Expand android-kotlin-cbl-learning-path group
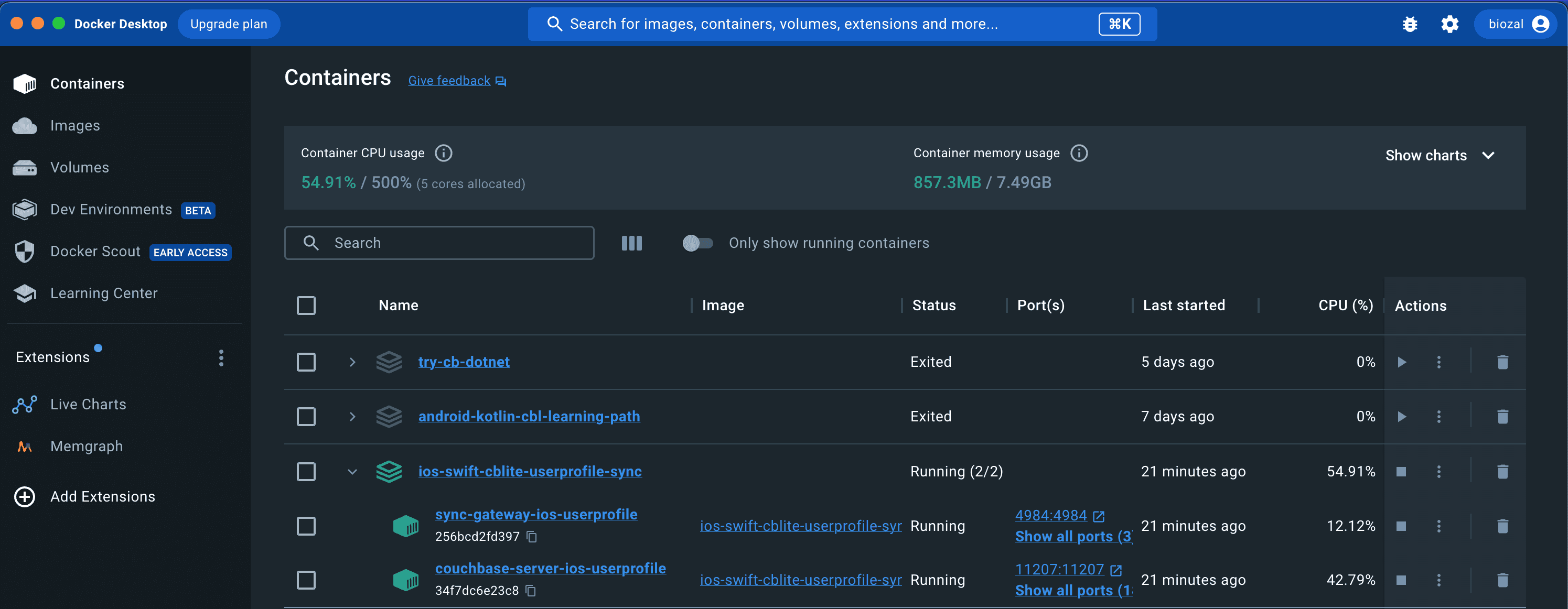This screenshot has height=609, width=1568. [352, 417]
